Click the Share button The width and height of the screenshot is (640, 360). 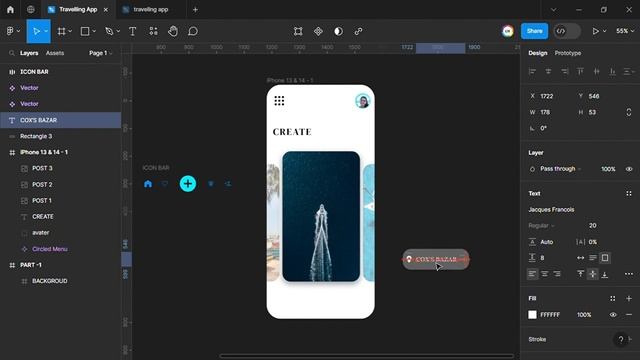coord(534,31)
